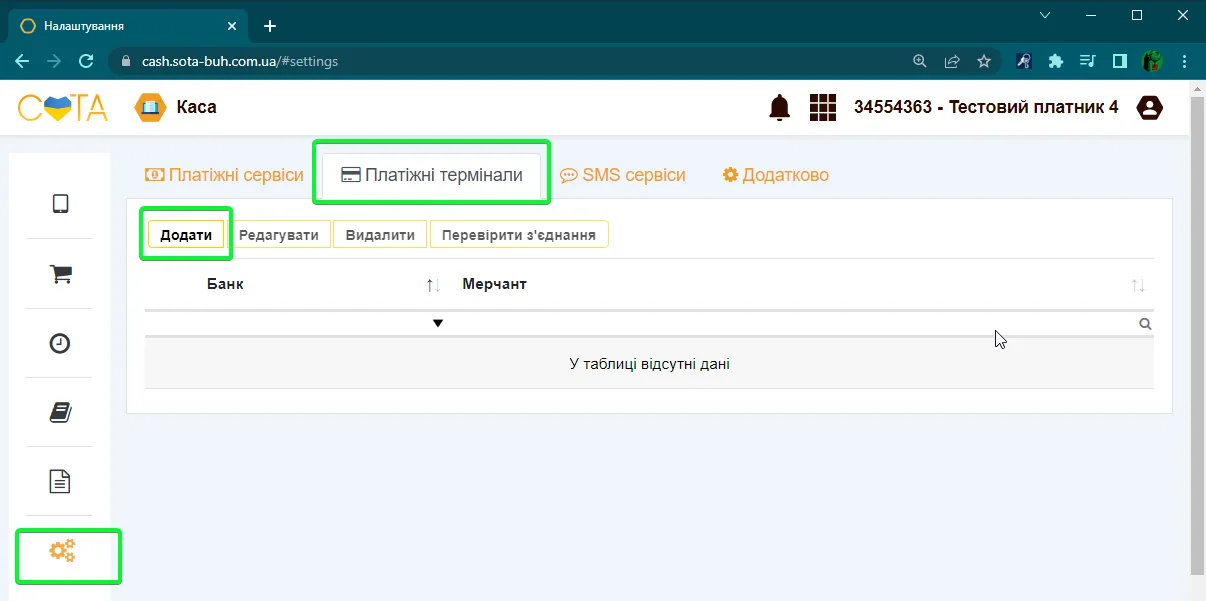
Task: Open the book journal sidebar section
Action: 60,412
